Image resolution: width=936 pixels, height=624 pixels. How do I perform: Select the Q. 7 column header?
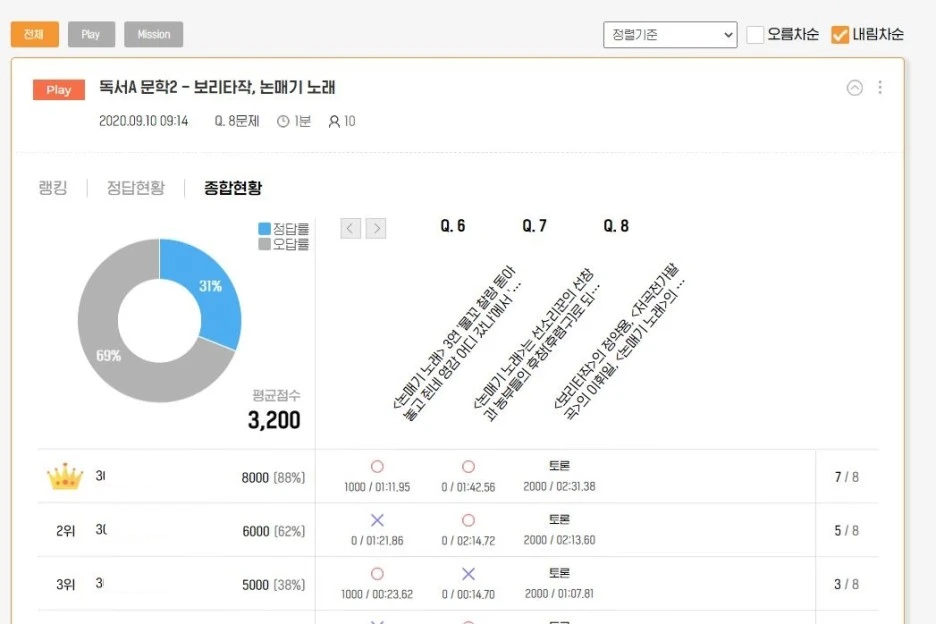click(534, 226)
